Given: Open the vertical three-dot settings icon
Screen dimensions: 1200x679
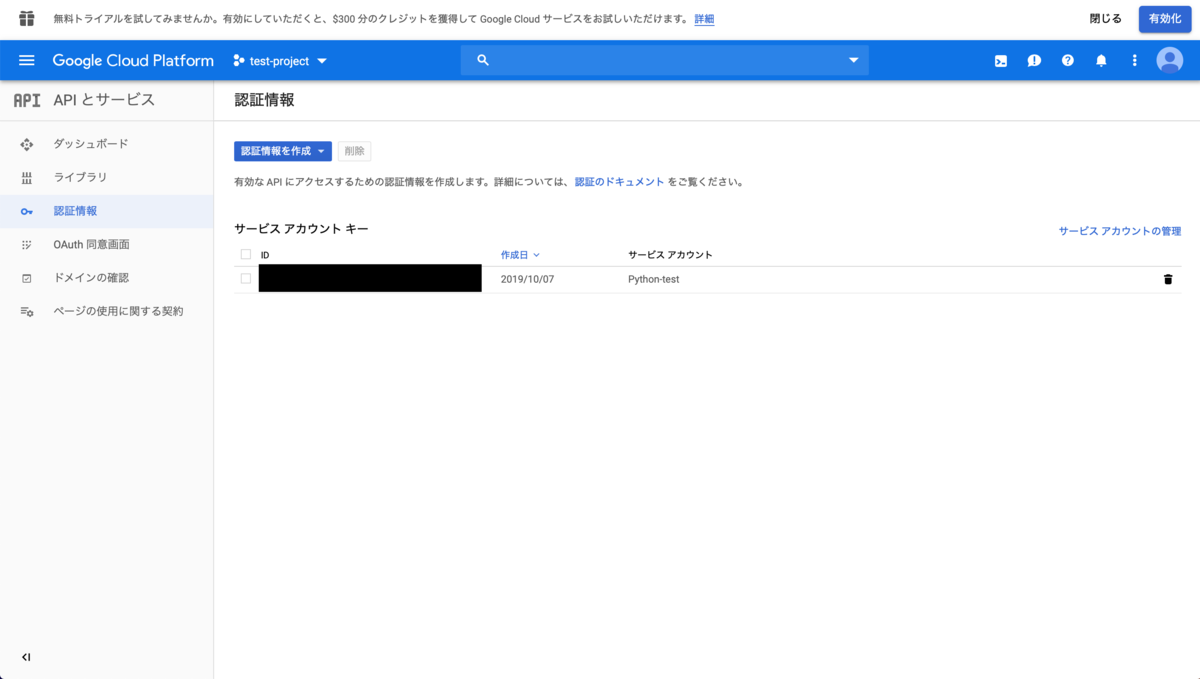Looking at the screenshot, I should [x=1134, y=60].
